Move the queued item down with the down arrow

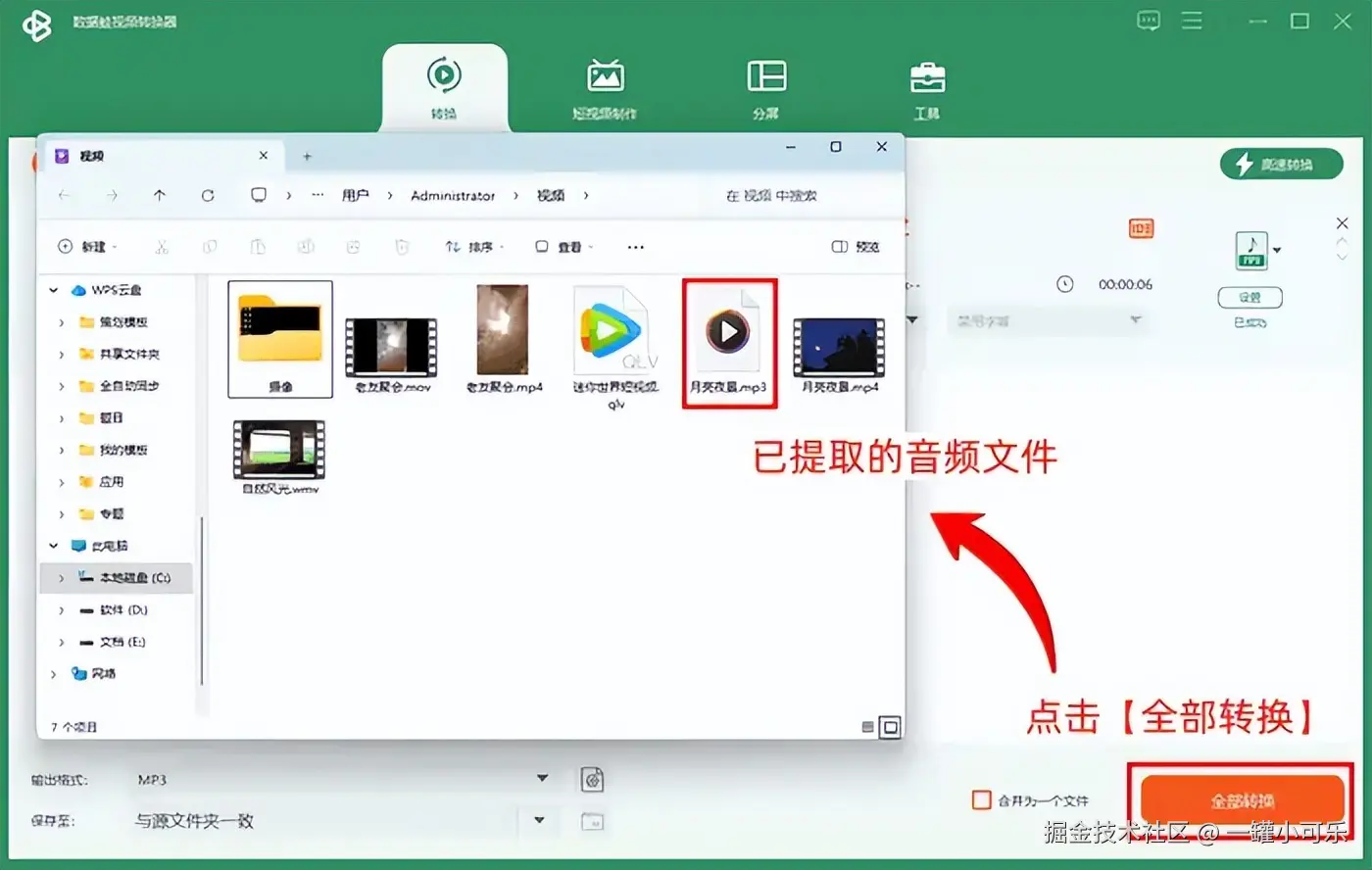click(1342, 256)
